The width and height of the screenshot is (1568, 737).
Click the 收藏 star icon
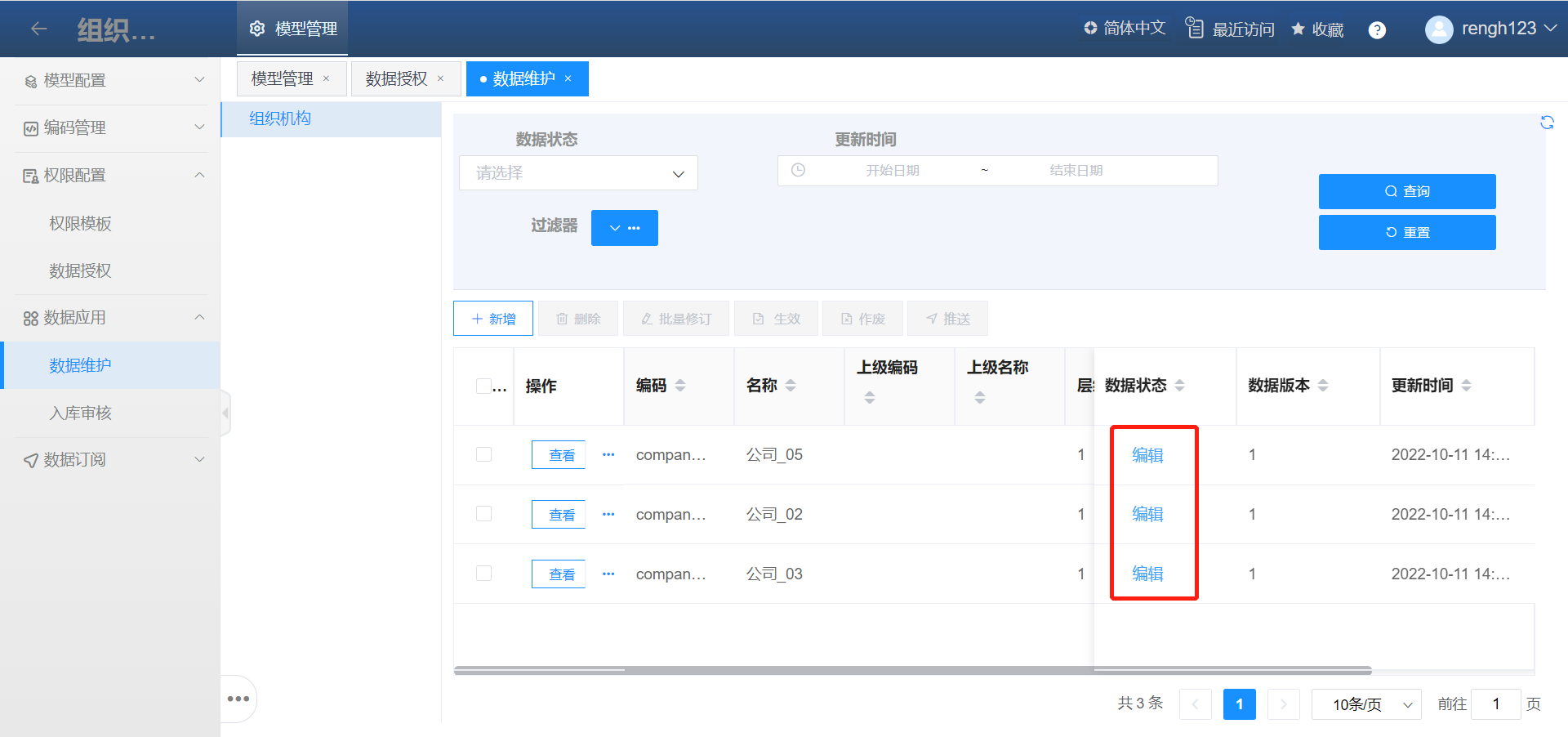[1298, 29]
